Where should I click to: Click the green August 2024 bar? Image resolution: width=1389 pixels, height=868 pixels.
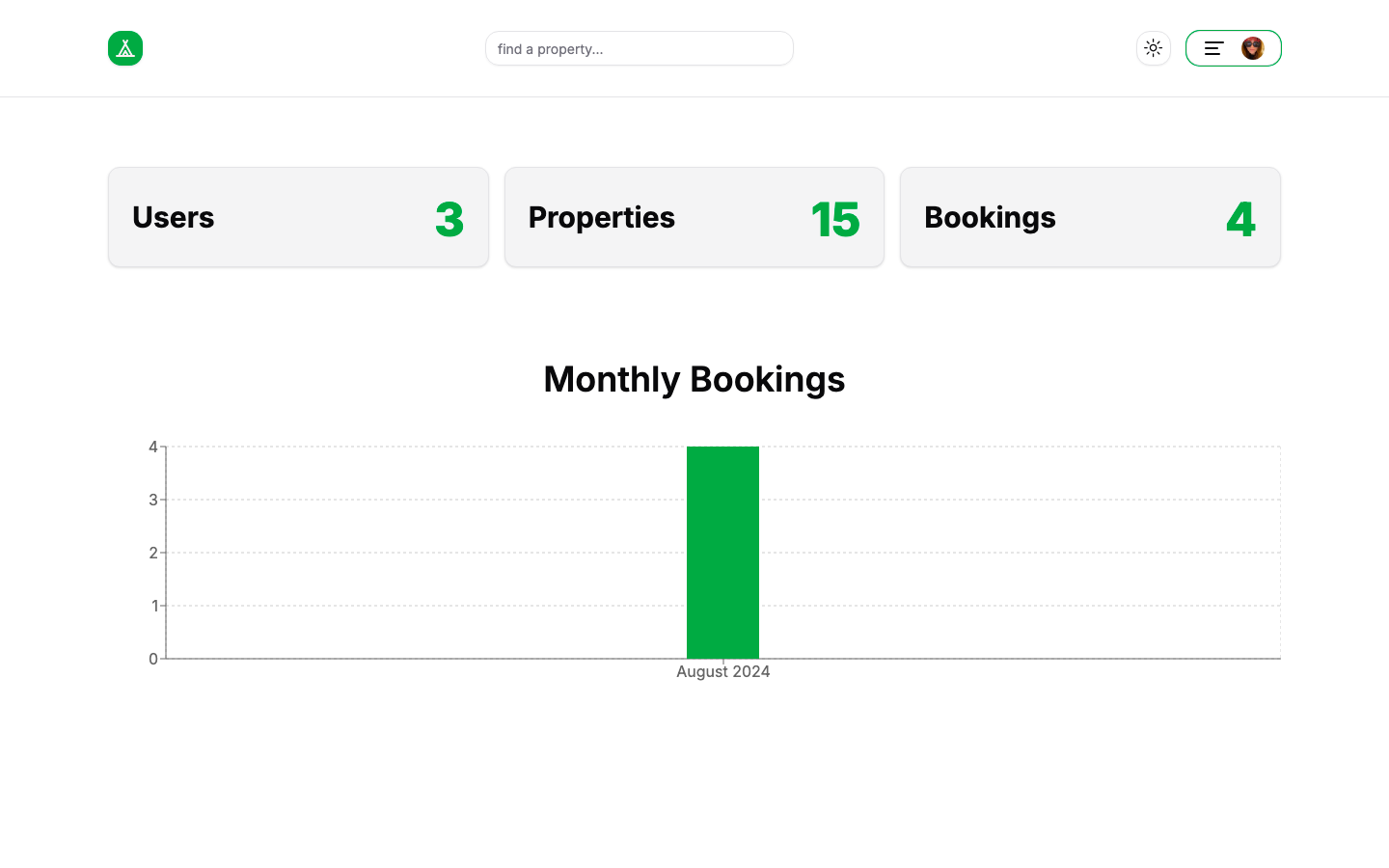(723, 553)
